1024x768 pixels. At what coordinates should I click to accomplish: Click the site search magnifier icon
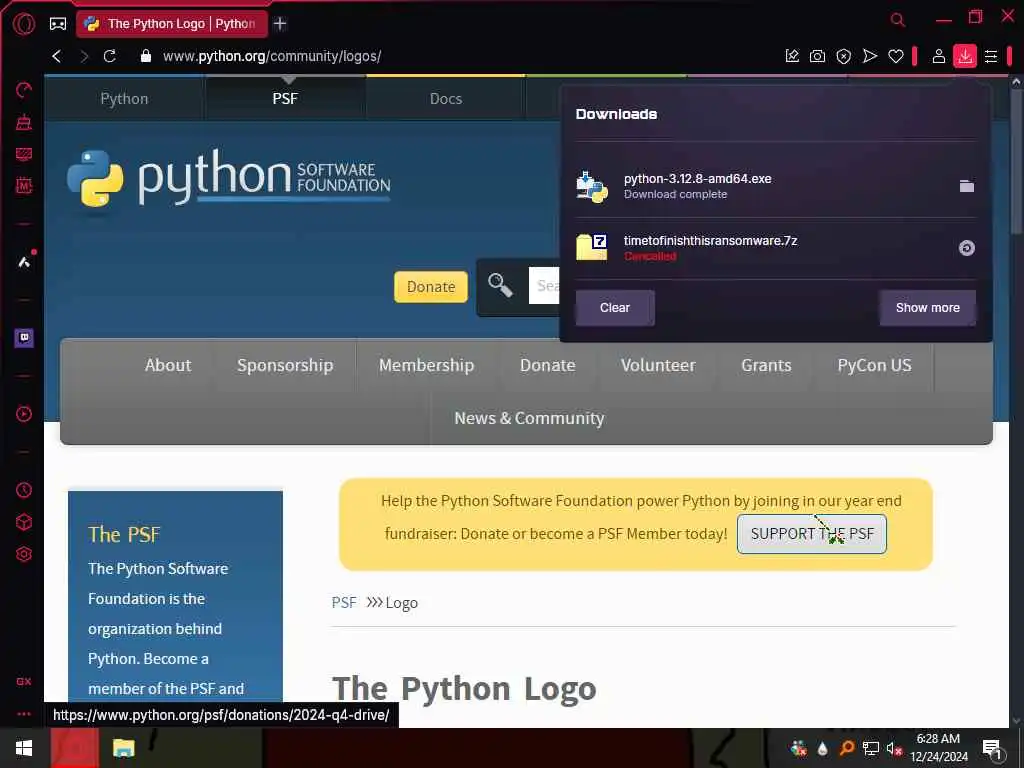[500, 285]
